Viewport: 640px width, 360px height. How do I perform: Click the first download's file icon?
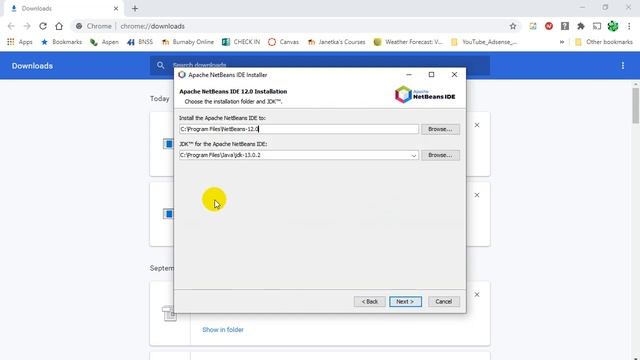click(168, 144)
